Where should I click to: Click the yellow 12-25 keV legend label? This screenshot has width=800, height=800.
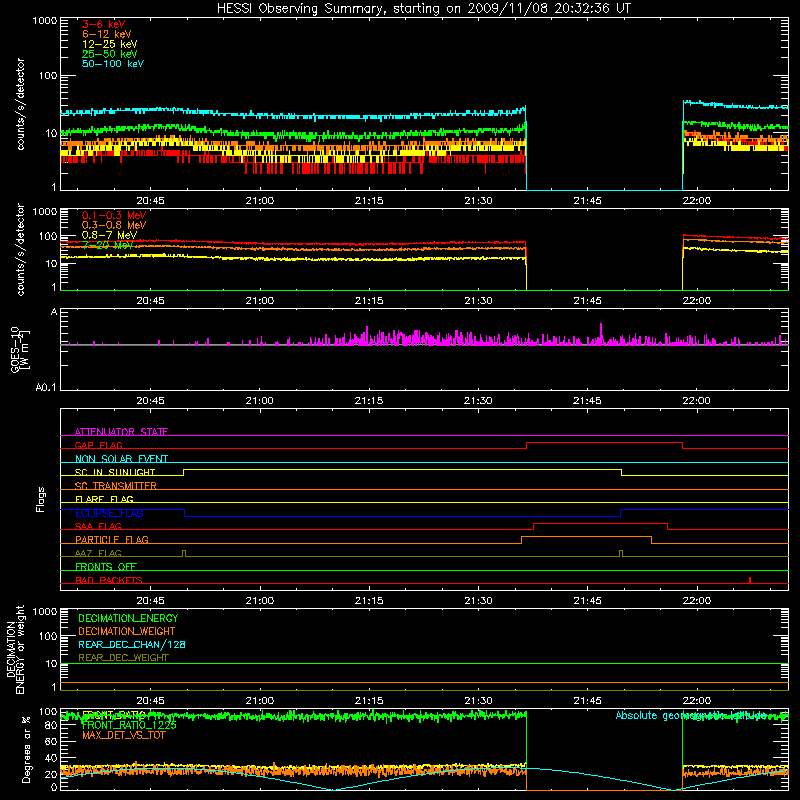[110, 44]
